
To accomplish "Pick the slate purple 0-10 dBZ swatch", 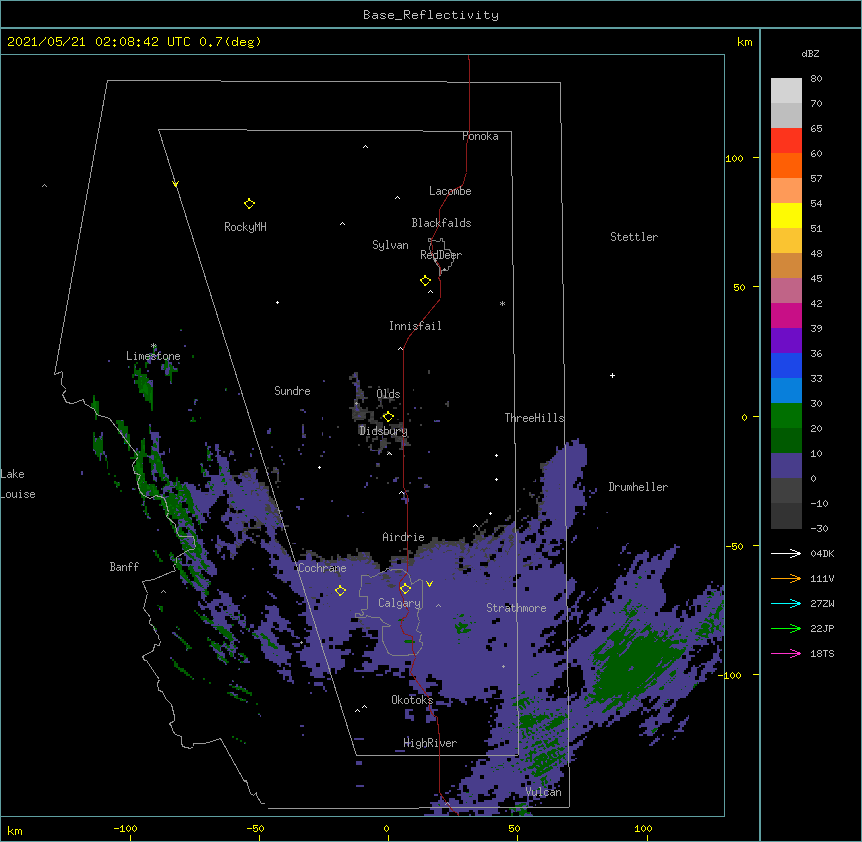I will click(x=786, y=466).
